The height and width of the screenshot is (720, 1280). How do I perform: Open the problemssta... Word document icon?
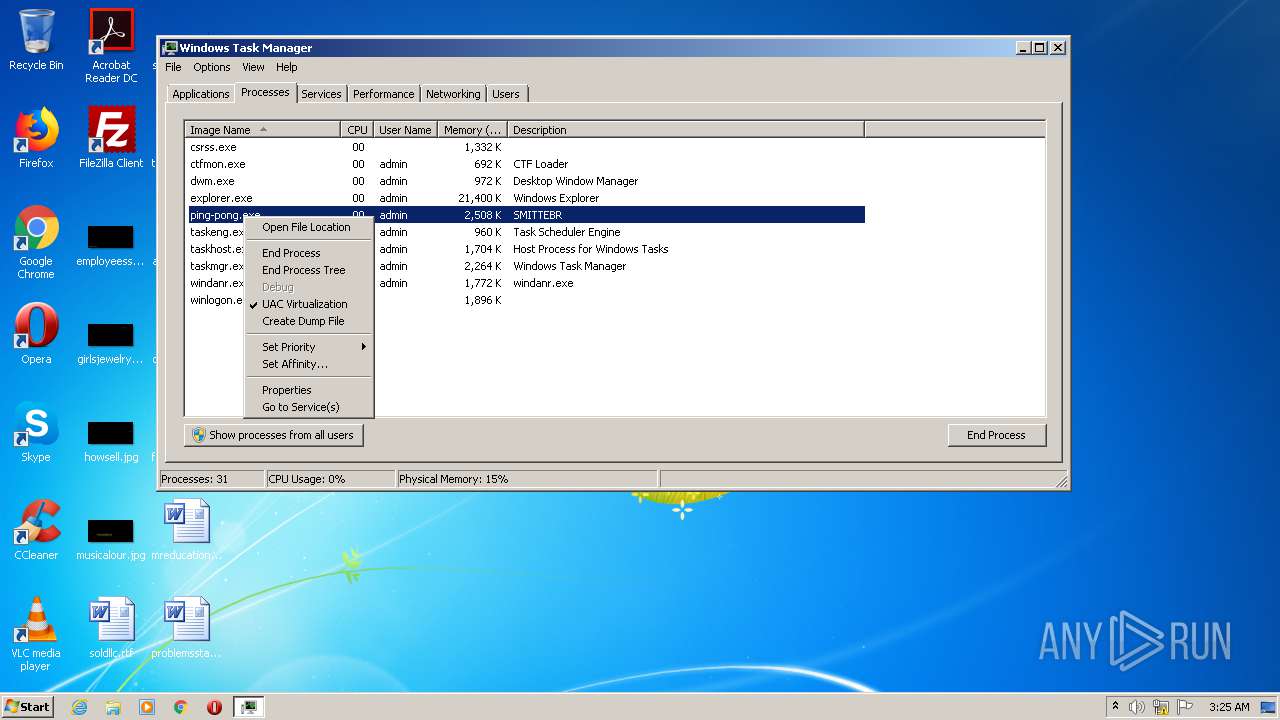[186, 628]
